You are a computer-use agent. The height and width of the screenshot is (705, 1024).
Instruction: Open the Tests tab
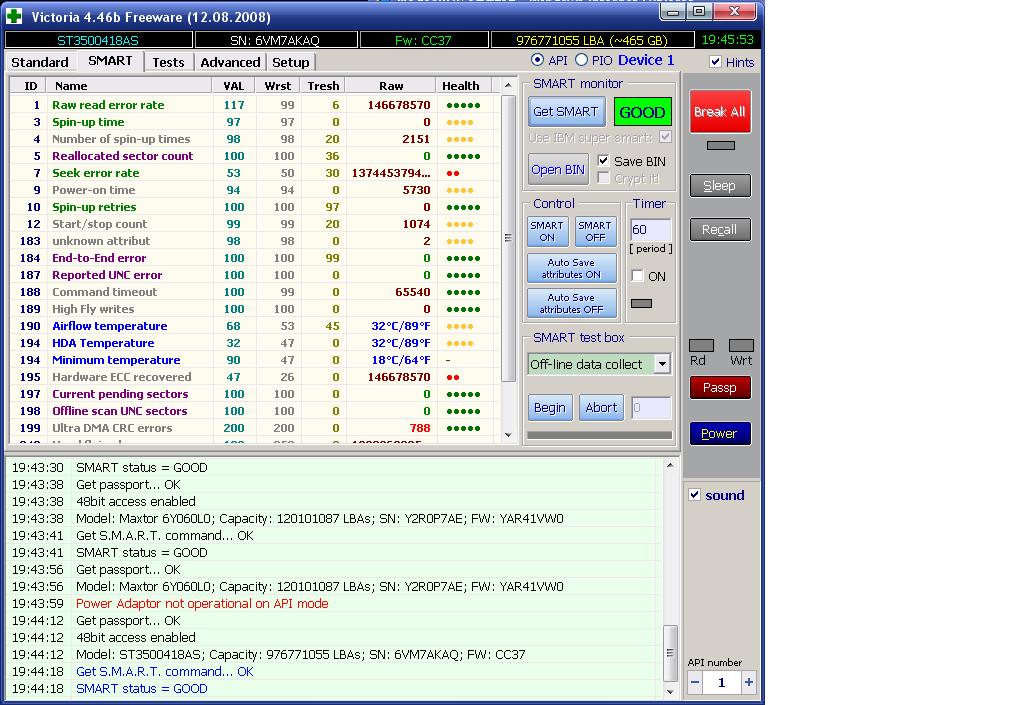tap(168, 62)
